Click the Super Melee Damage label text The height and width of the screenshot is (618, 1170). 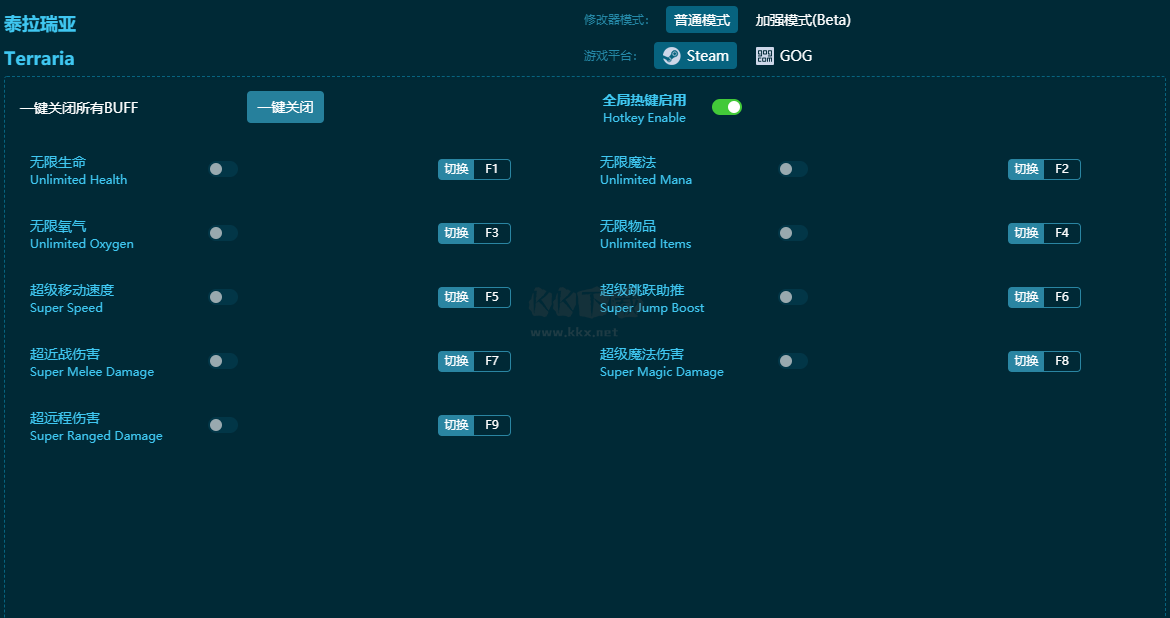pos(92,372)
